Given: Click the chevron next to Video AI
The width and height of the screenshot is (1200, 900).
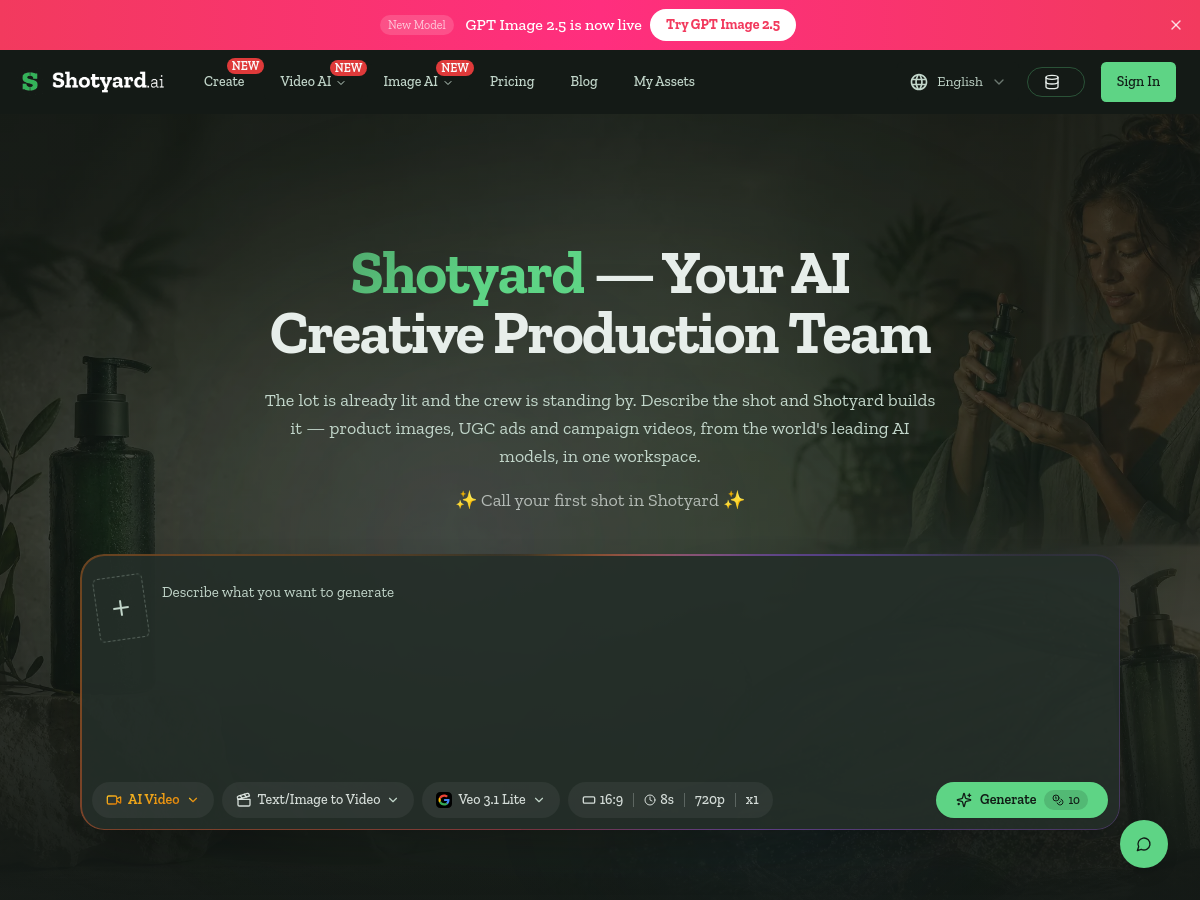Looking at the screenshot, I should (341, 83).
